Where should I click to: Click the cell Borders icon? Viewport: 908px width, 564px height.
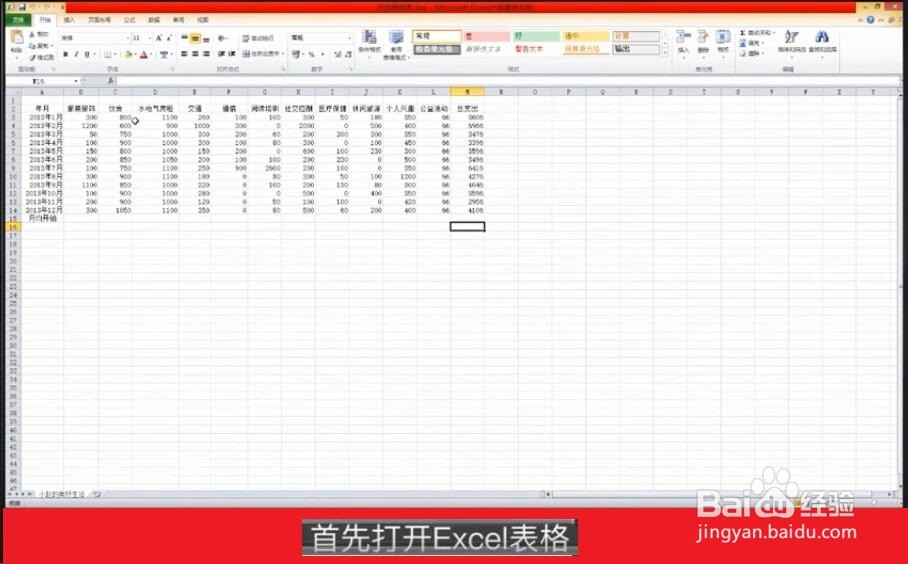click(107, 54)
